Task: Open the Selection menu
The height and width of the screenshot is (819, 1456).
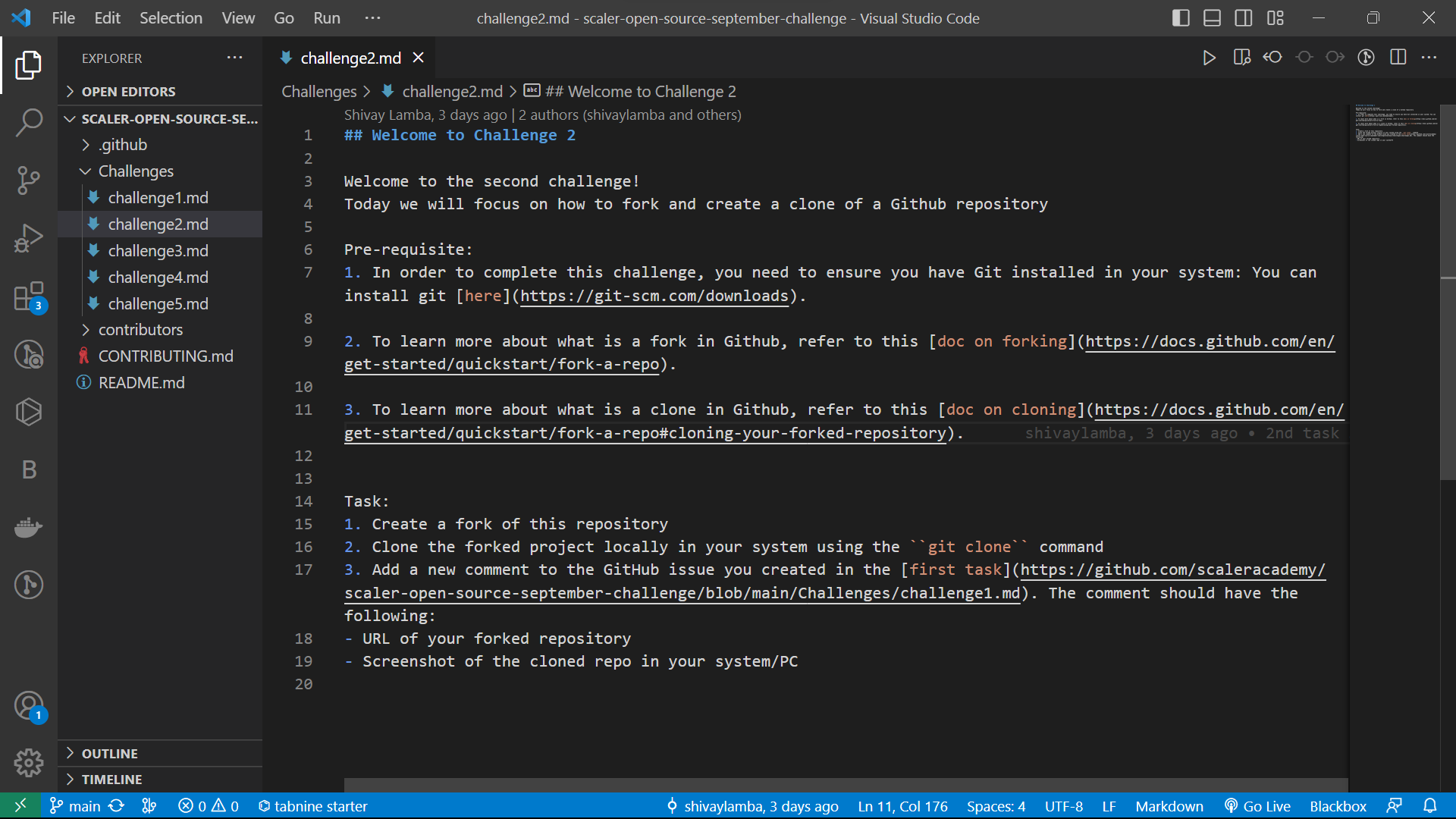Action: tap(171, 17)
